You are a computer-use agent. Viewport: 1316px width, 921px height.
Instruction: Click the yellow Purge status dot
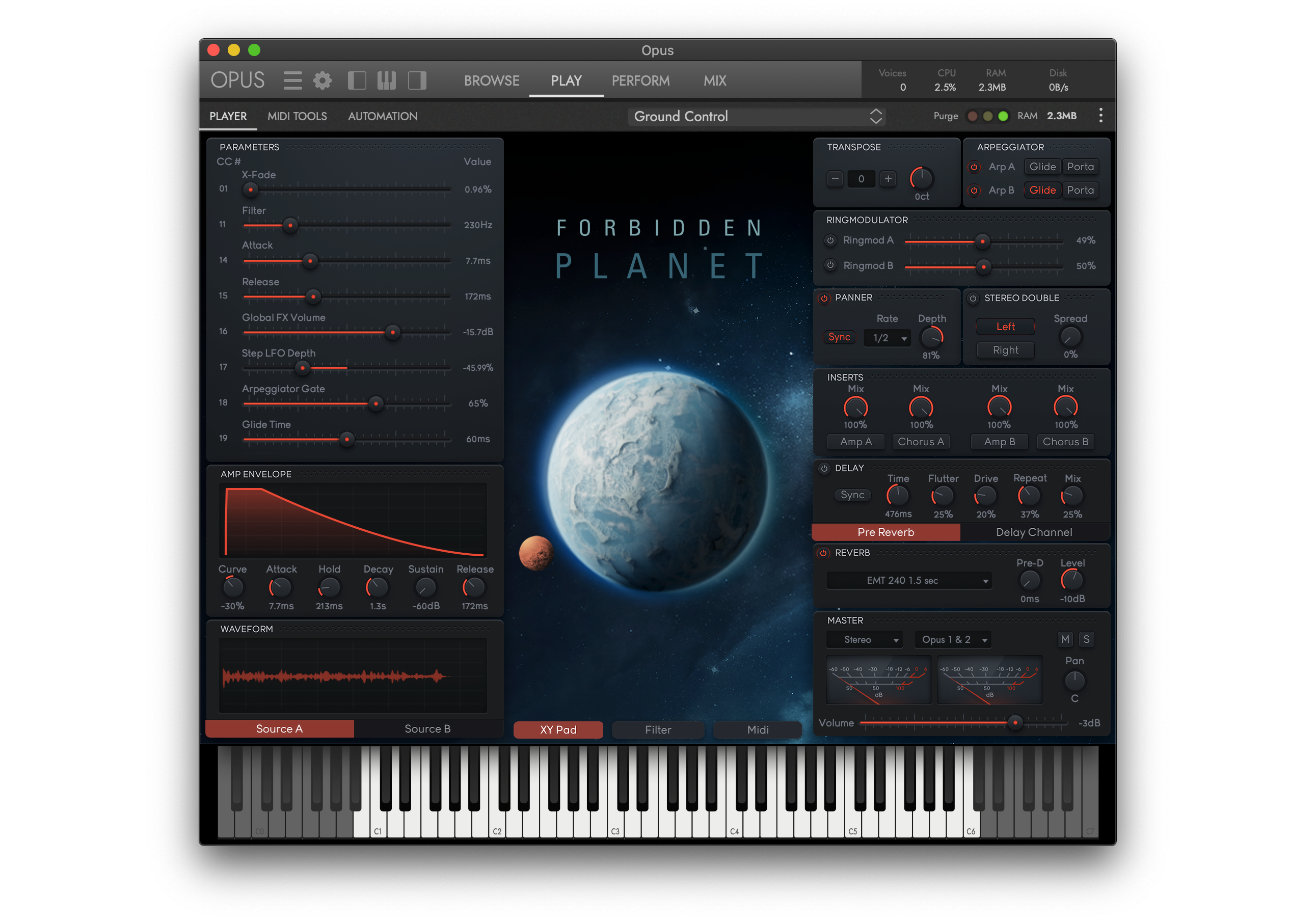(987, 116)
